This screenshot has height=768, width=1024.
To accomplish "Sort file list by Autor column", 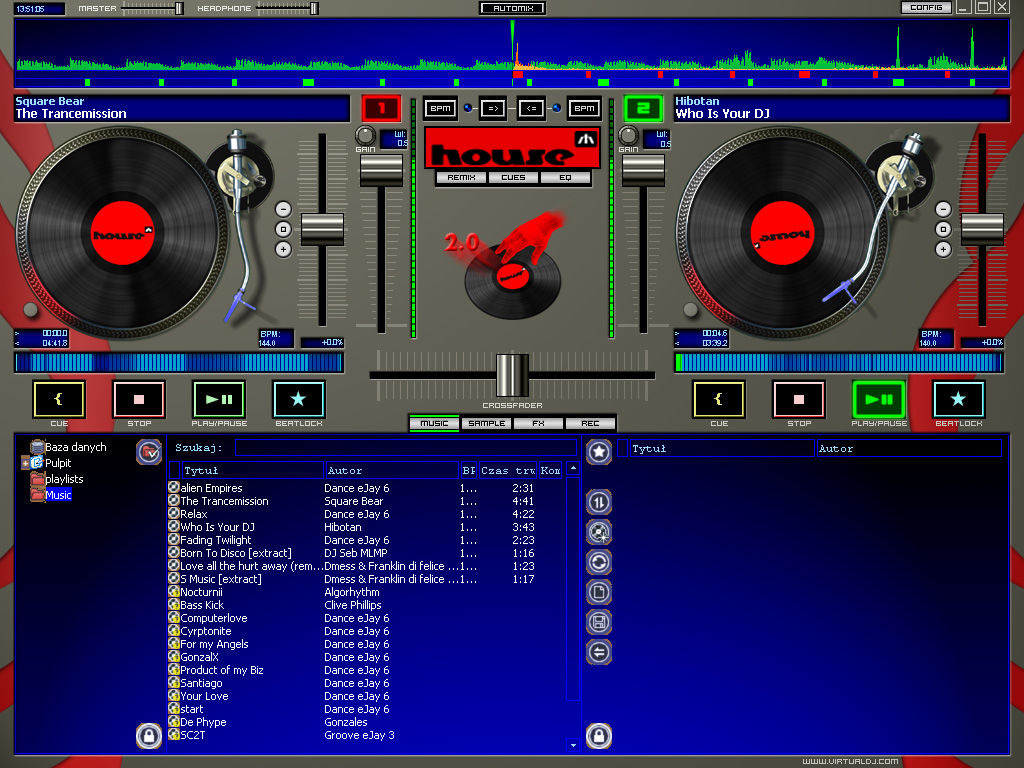I will click(392, 470).
